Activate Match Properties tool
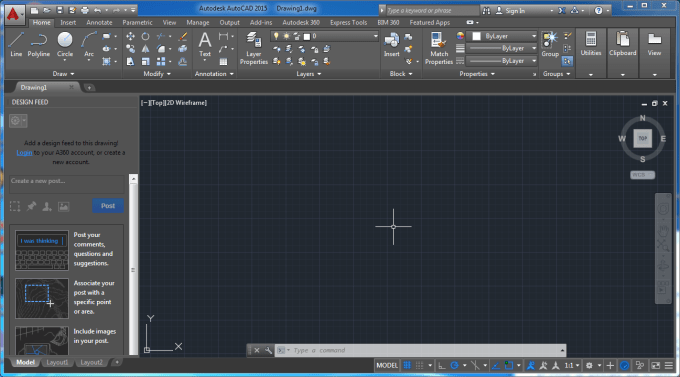 (439, 49)
